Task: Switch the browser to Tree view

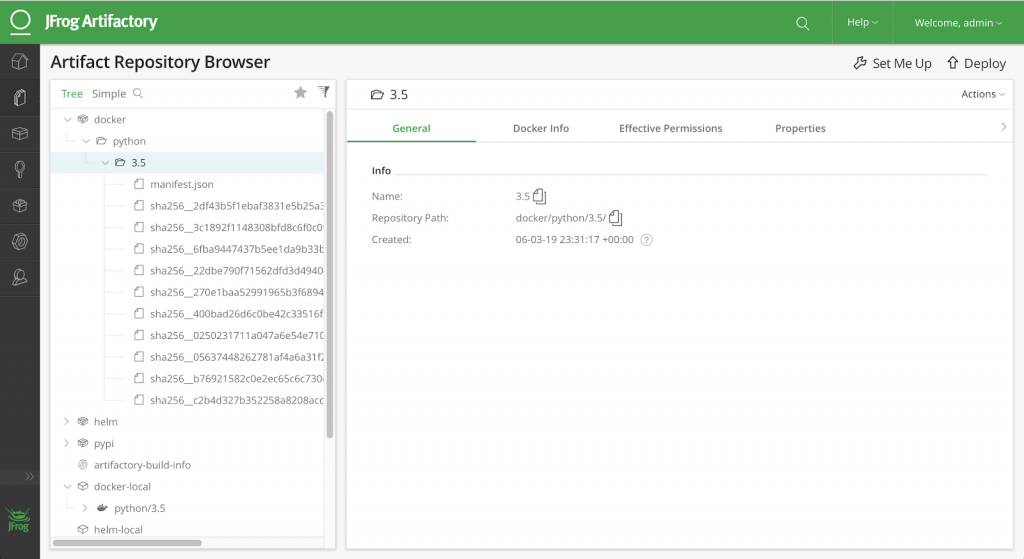Action: pos(72,94)
